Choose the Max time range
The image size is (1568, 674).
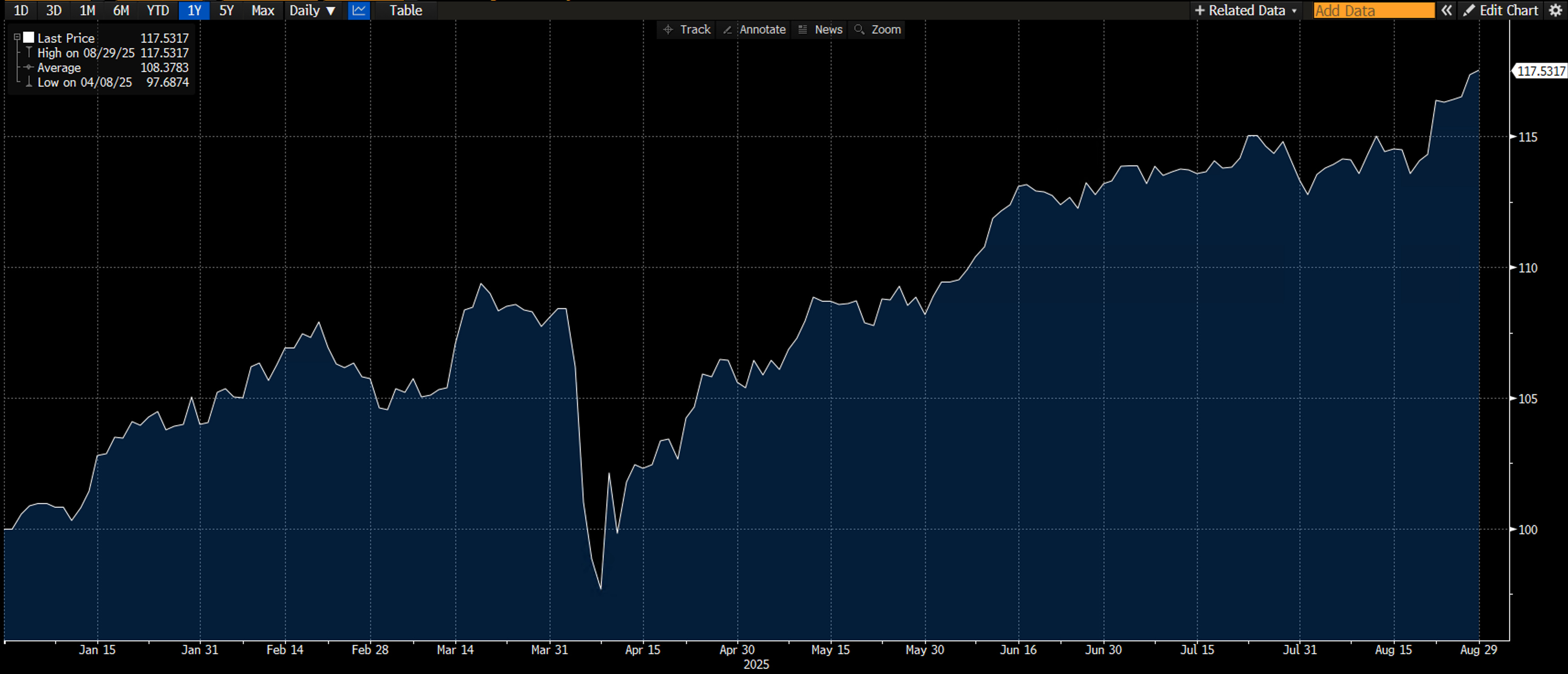(263, 11)
